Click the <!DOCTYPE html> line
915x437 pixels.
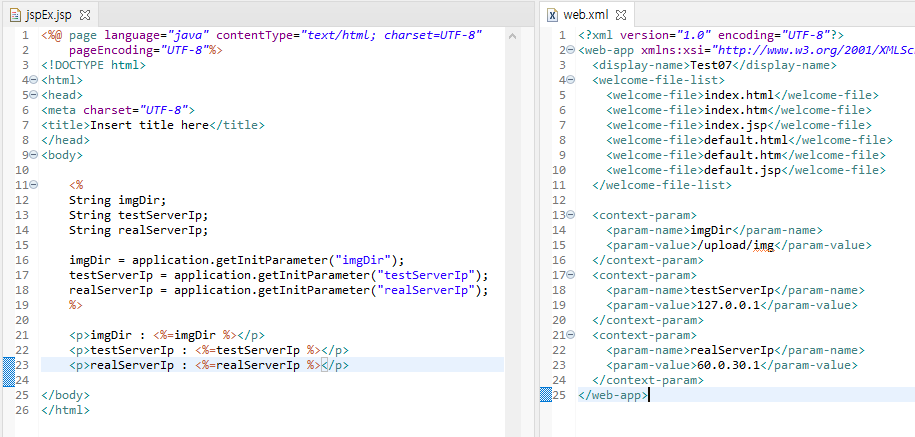[93, 65]
